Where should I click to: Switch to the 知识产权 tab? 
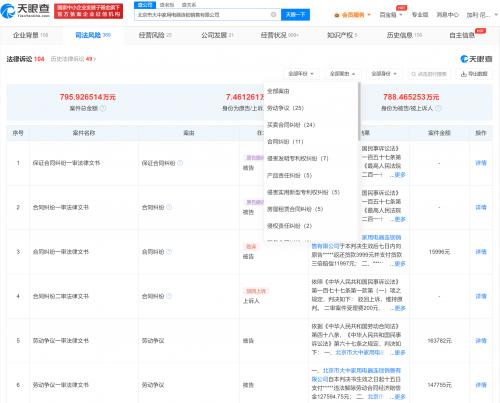tap(342, 35)
